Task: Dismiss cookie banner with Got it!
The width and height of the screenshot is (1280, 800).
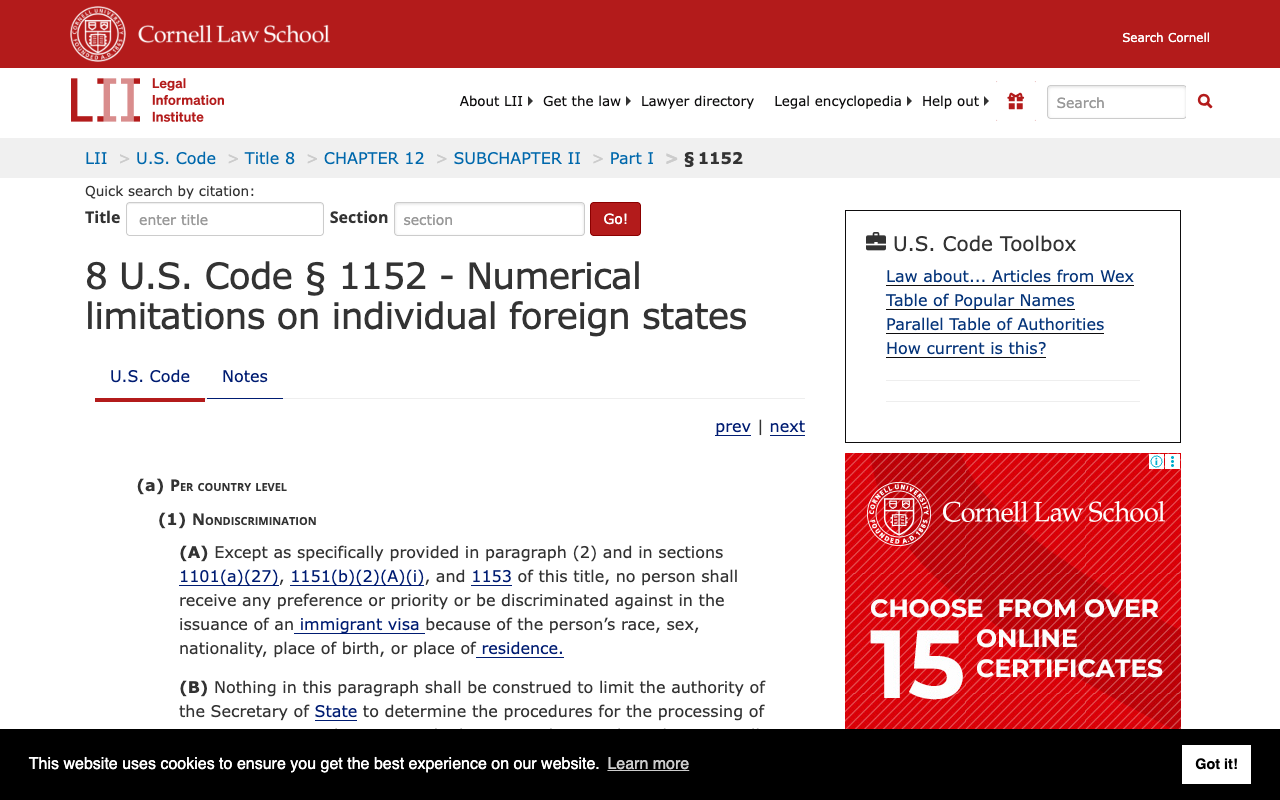Action: tap(1216, 764)
